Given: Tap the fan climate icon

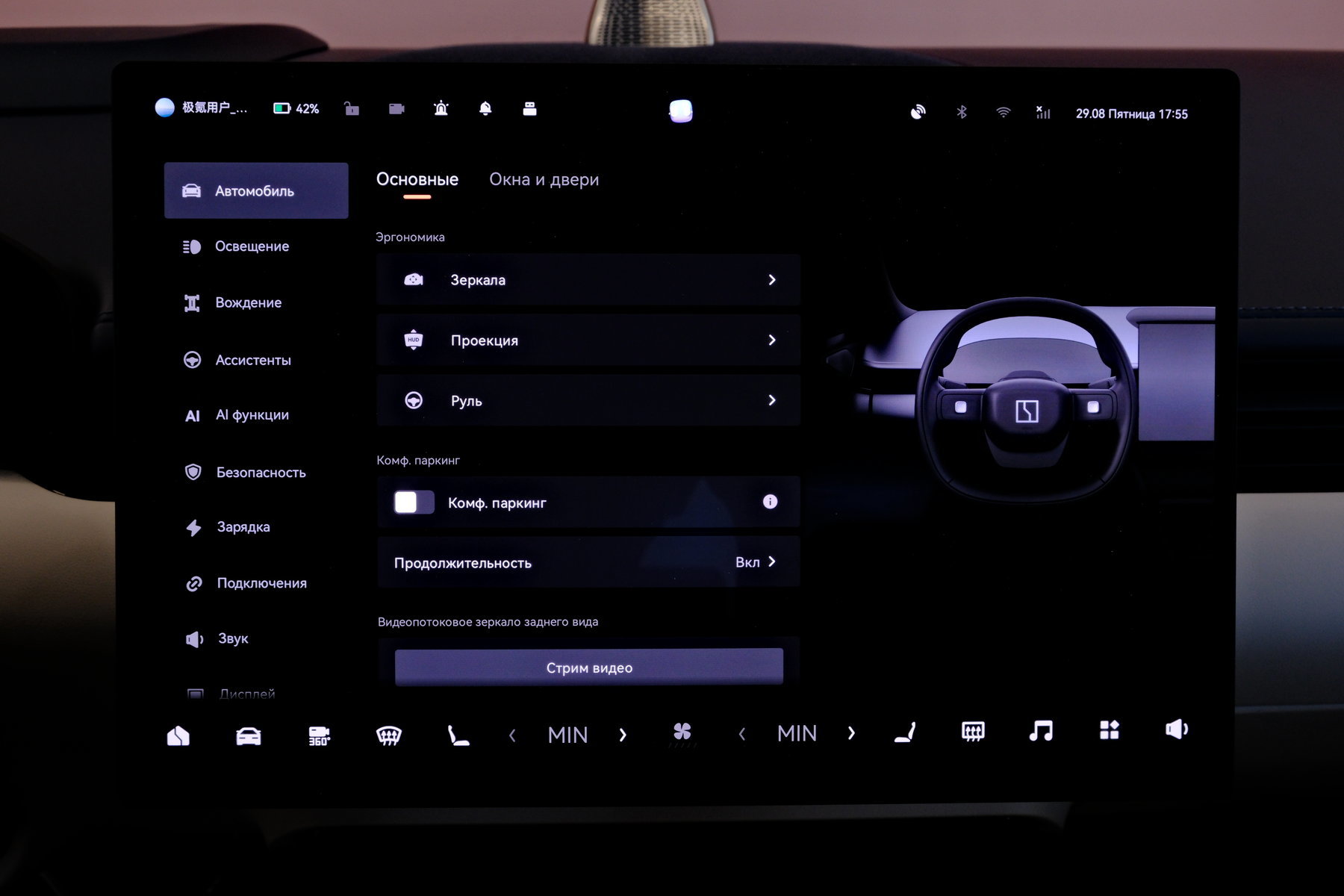Looking at the screenshot, I should click(682, 732).
